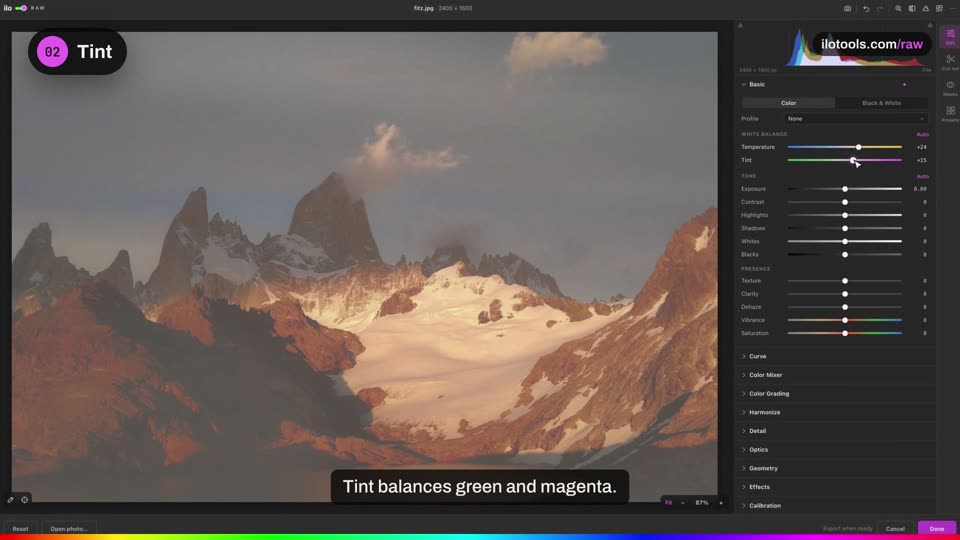The image size is (960, 540).
Task: Click the Contrast slider handle
Action: (x=845, y=202)
